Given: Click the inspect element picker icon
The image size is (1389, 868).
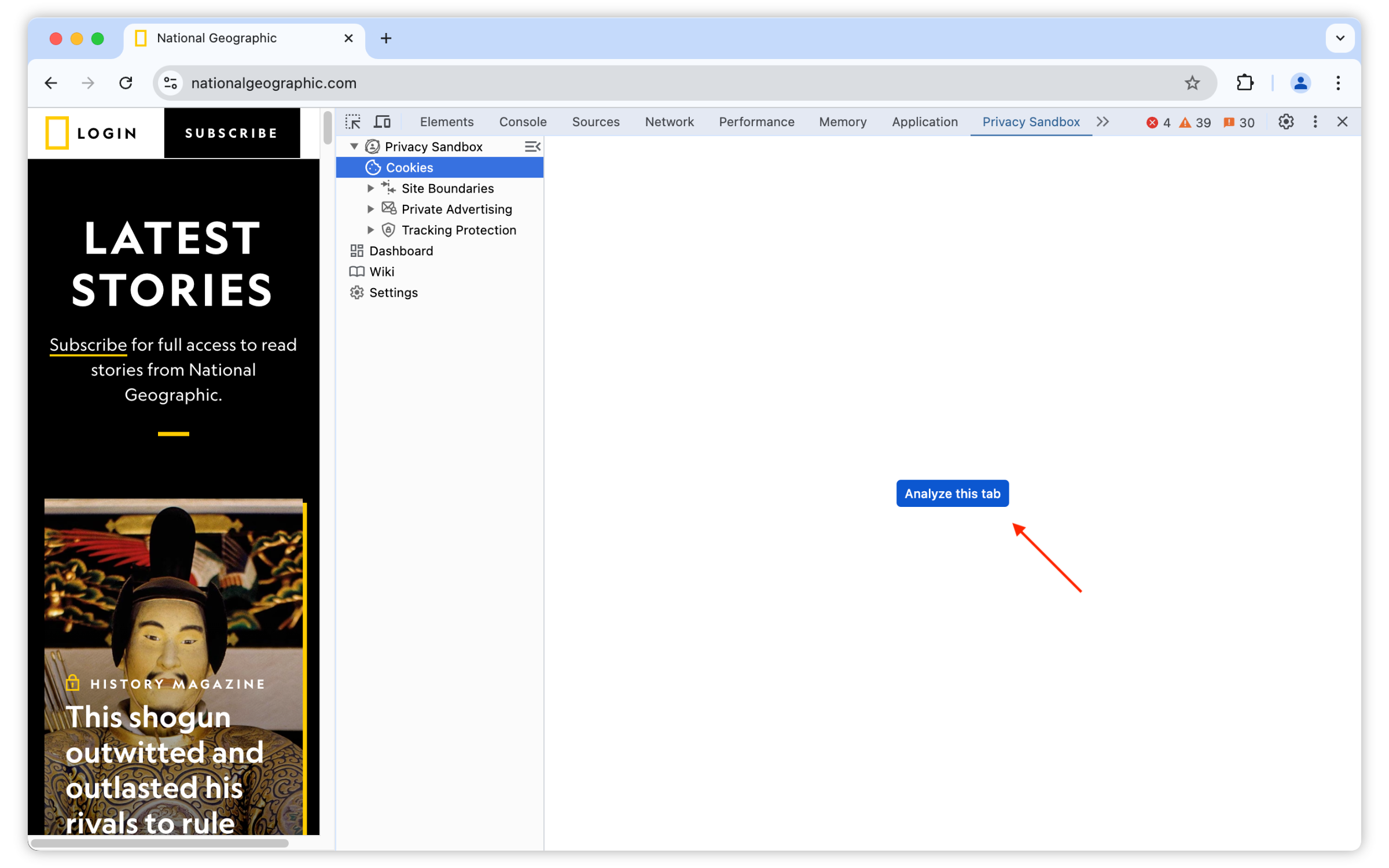Looking at the screenshot, I should [x=352, y=122].
